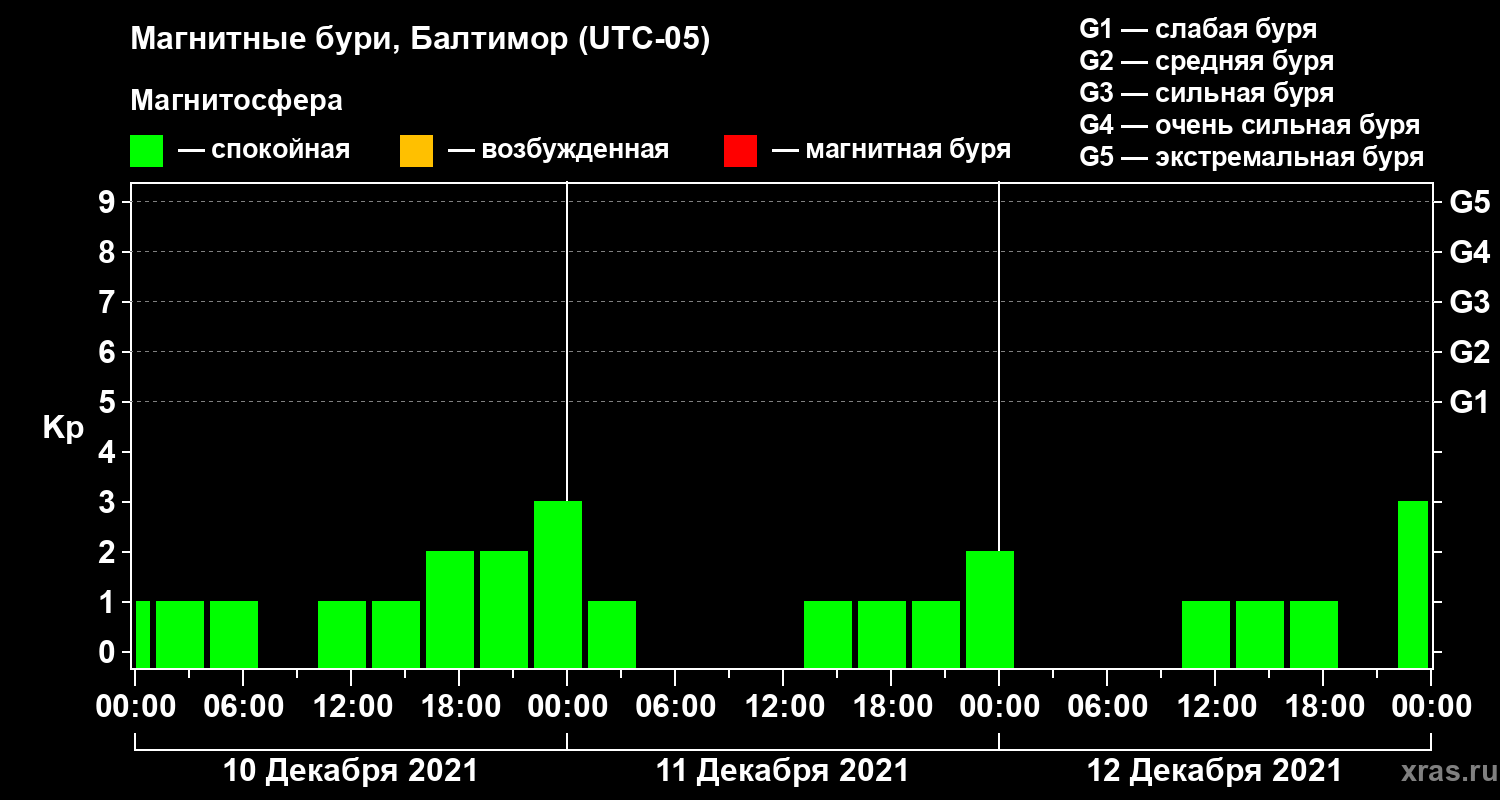Click the 'G1' label on the right axis
This screenshot has width=1500, height=800.
click(1469, 402)
